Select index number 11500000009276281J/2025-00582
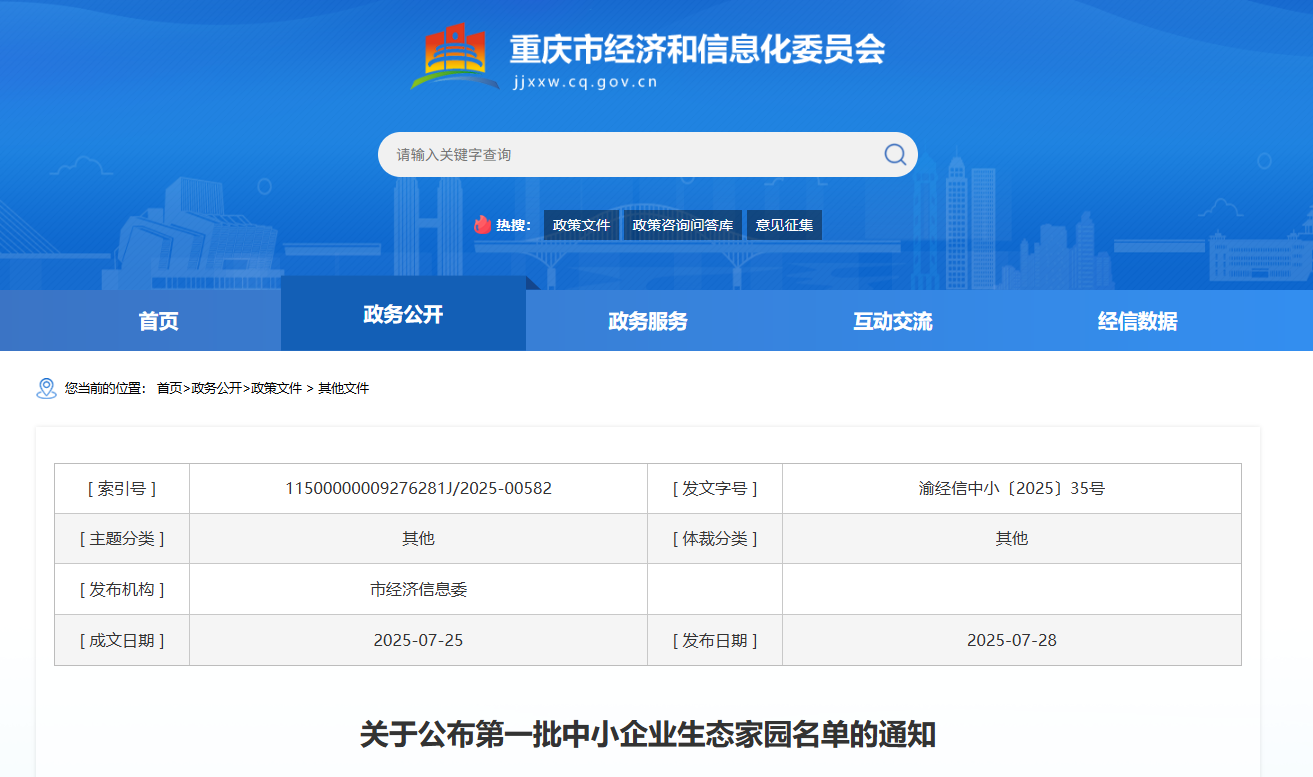Image resolution: width=1313 pixels, height=777 pixels. [x=418, y=489]
